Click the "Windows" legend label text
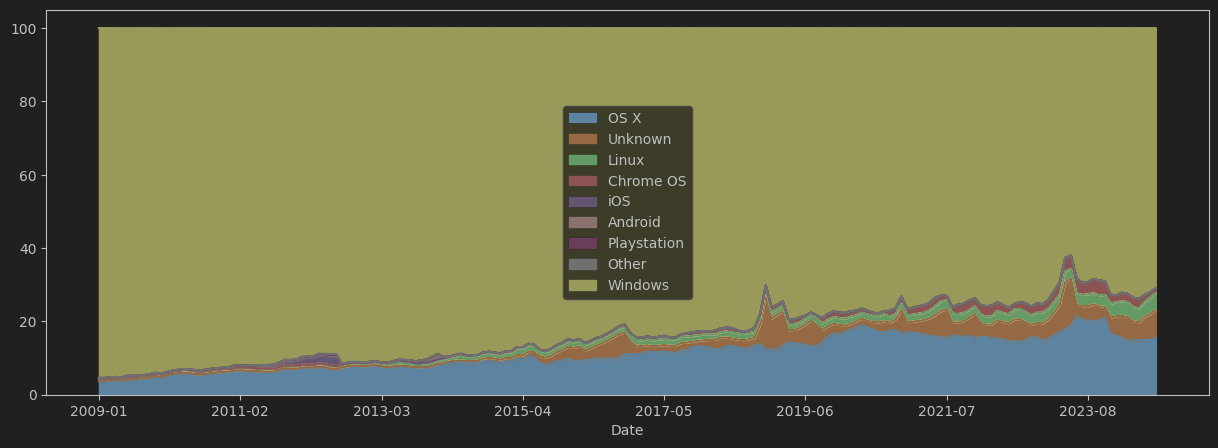Viewport: 1218px width, 448px height. click(x=638, y=286)
